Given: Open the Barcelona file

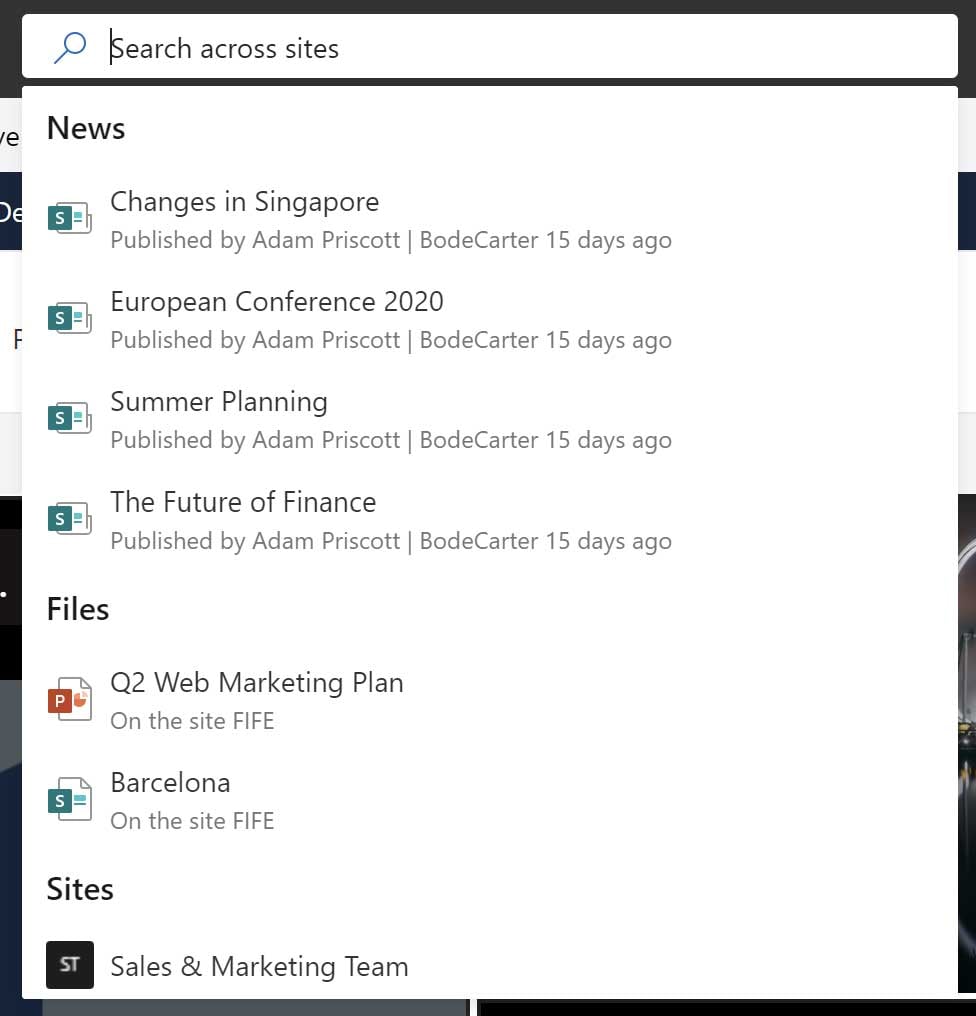Looking at the screenshot, I should 170,782.
